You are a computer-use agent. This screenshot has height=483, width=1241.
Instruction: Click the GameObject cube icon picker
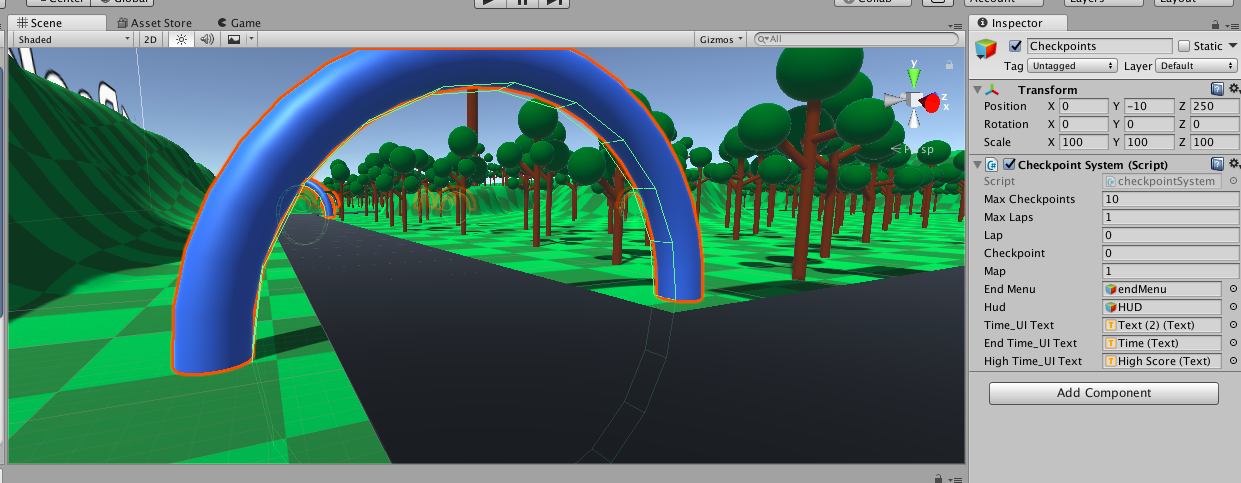coord(988,50)
